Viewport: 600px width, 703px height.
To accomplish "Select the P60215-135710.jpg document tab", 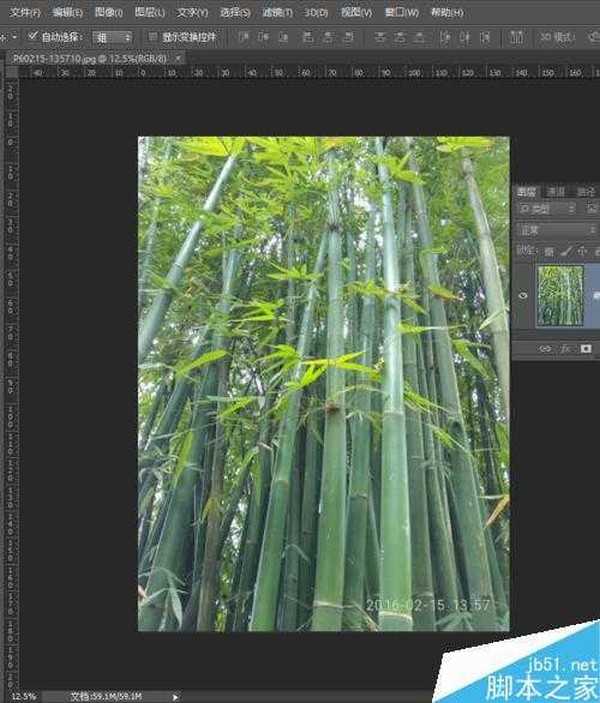I will 92,59.
